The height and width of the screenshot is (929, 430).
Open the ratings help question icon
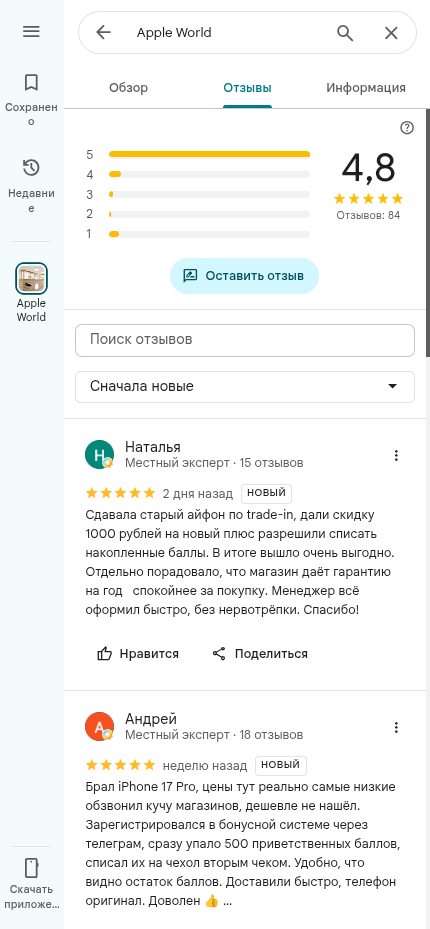click(x=407, y=127)
